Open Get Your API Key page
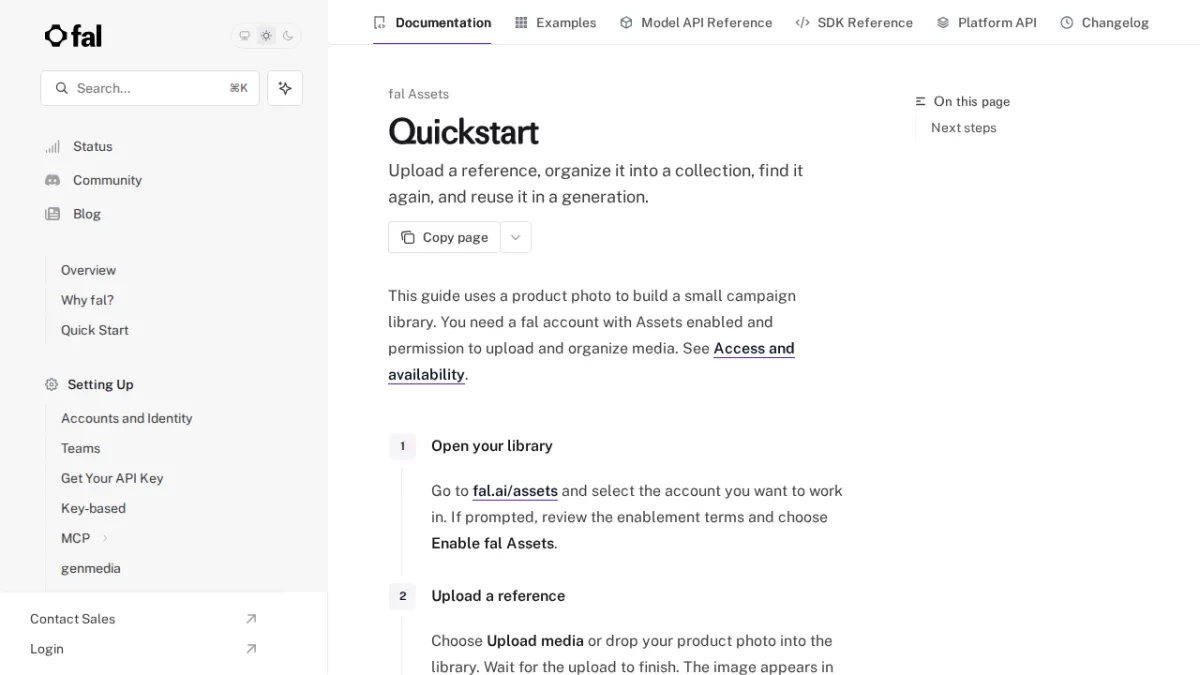1200x675 pixels. click(x=112, y=478)
